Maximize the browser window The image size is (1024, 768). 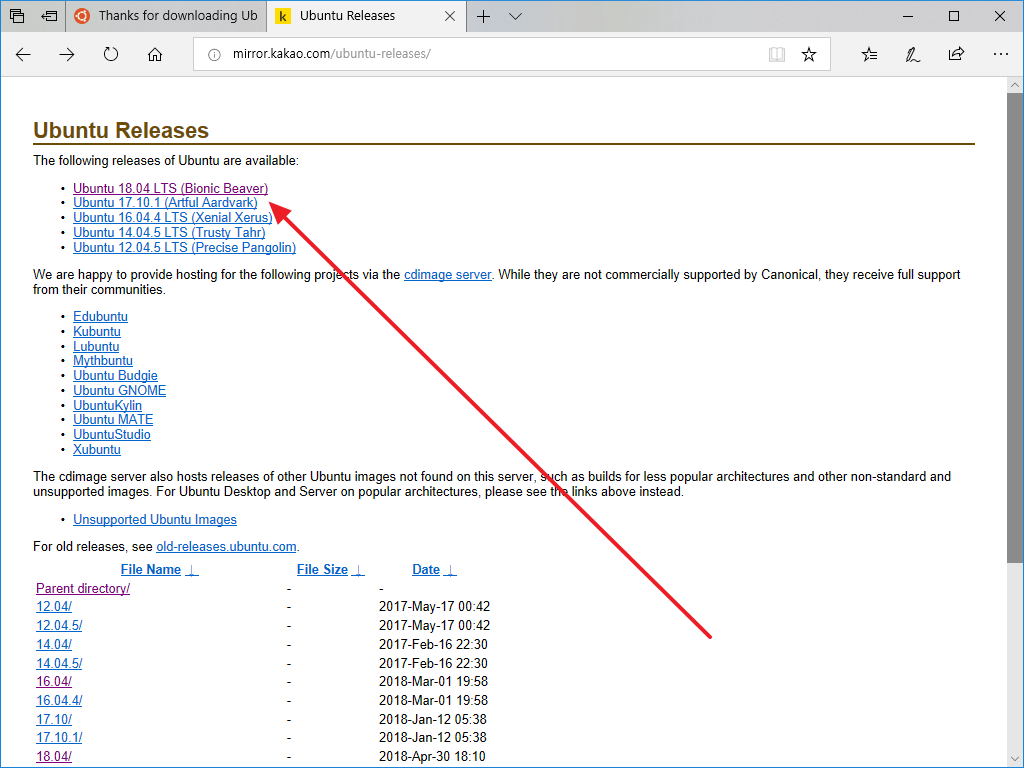click(953, 16)
